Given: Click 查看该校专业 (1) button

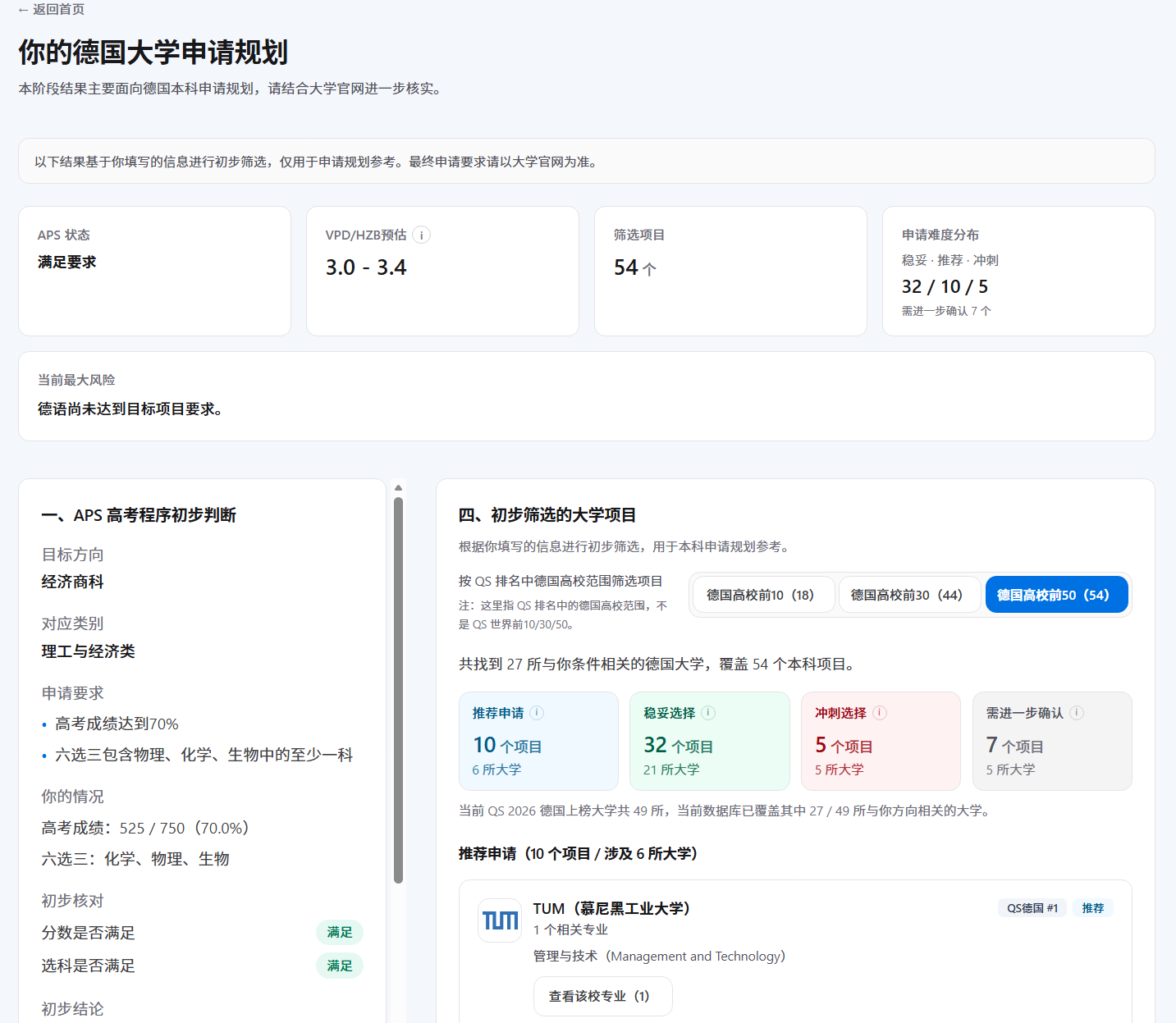Looking at the screenshot, I should click(x=602, y=996).
